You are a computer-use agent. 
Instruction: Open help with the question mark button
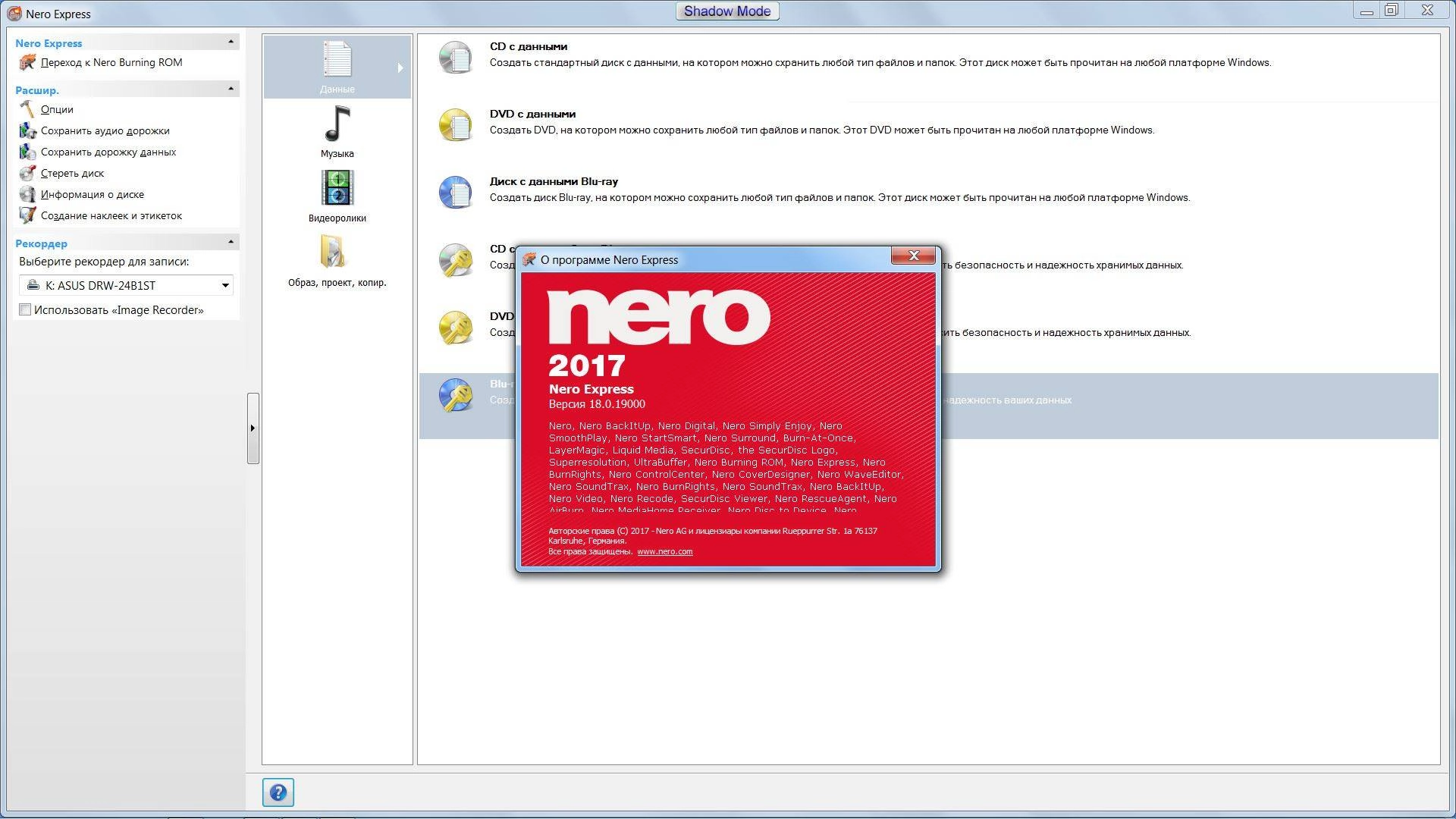tap(278, 792)
